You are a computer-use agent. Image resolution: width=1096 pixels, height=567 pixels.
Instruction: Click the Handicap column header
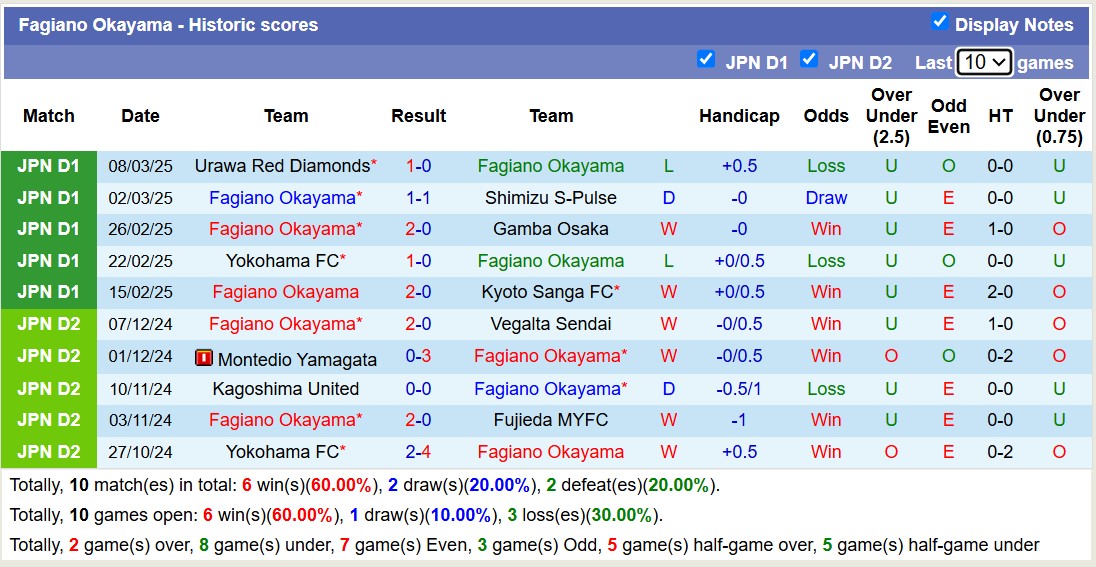[739, 116]
